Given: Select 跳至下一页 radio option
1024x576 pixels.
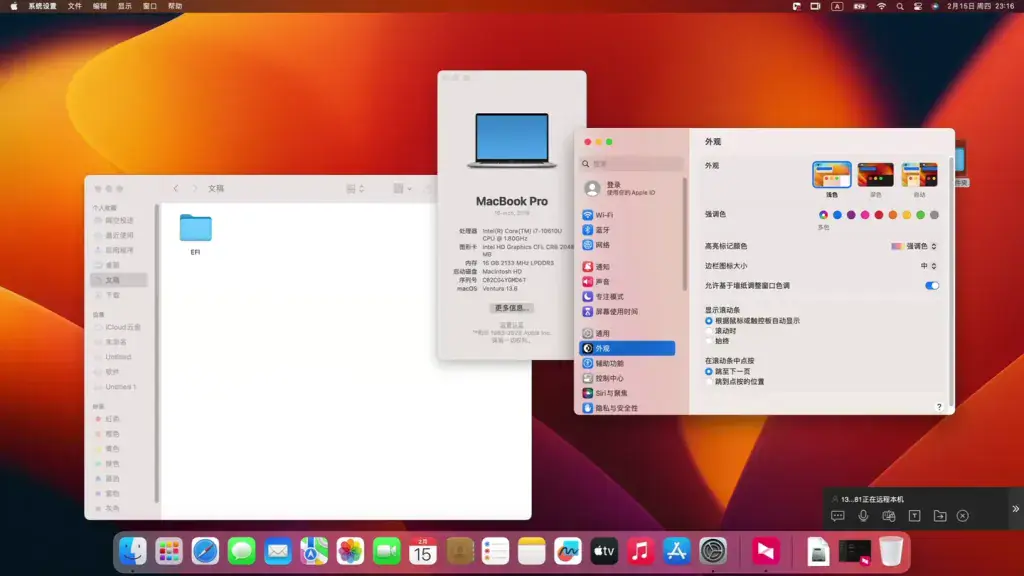Looking at the screenshot, I should click(709, 372).
